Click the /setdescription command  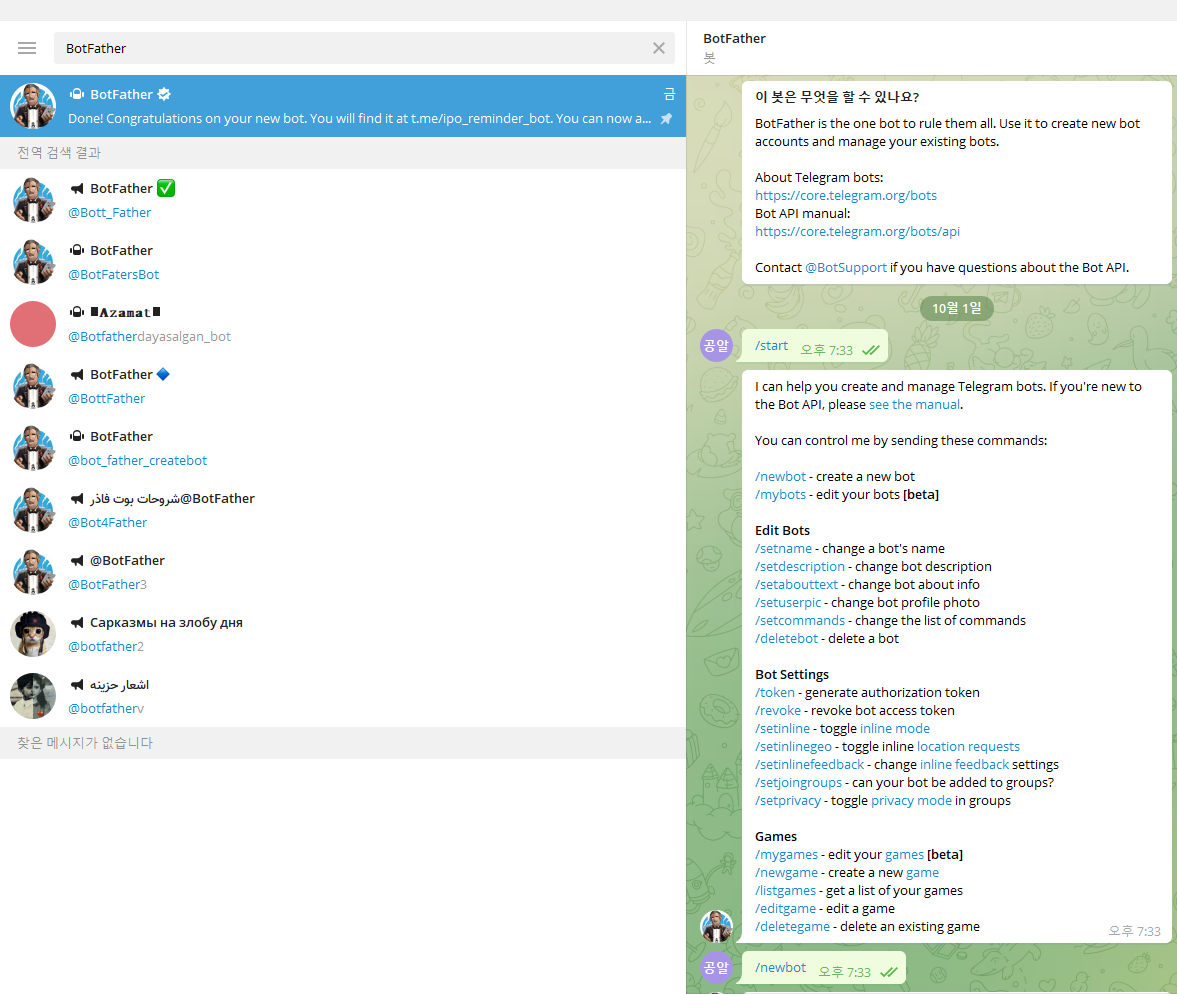[x=800, y=566]
